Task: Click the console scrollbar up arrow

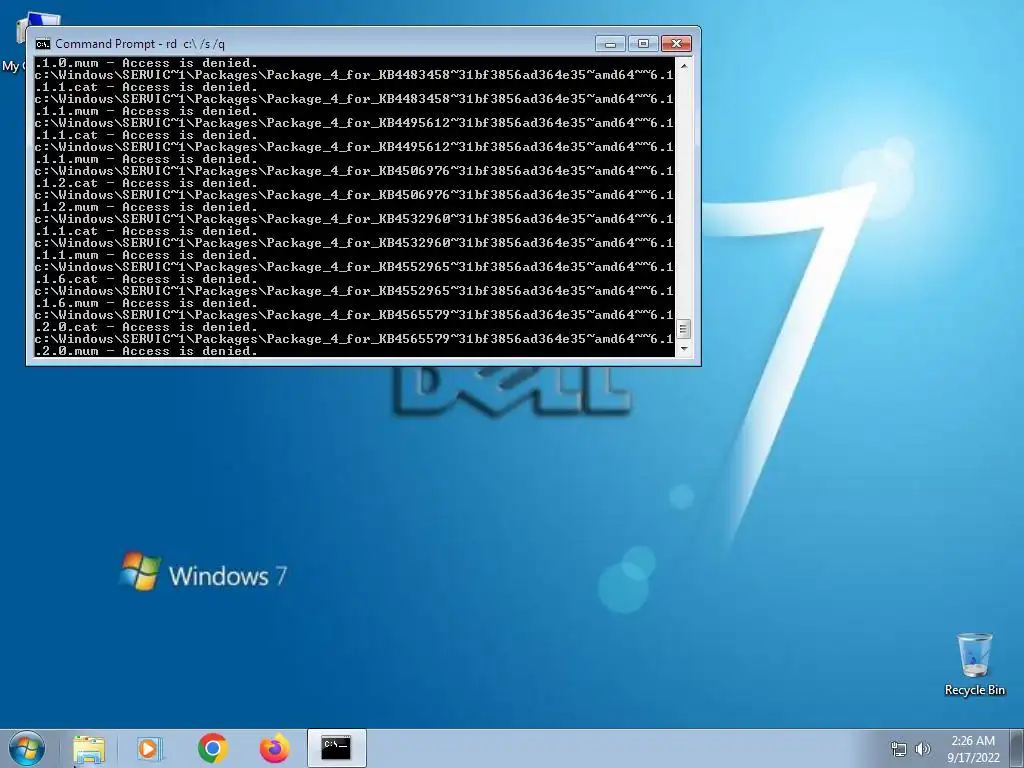Action: [683, 65]
